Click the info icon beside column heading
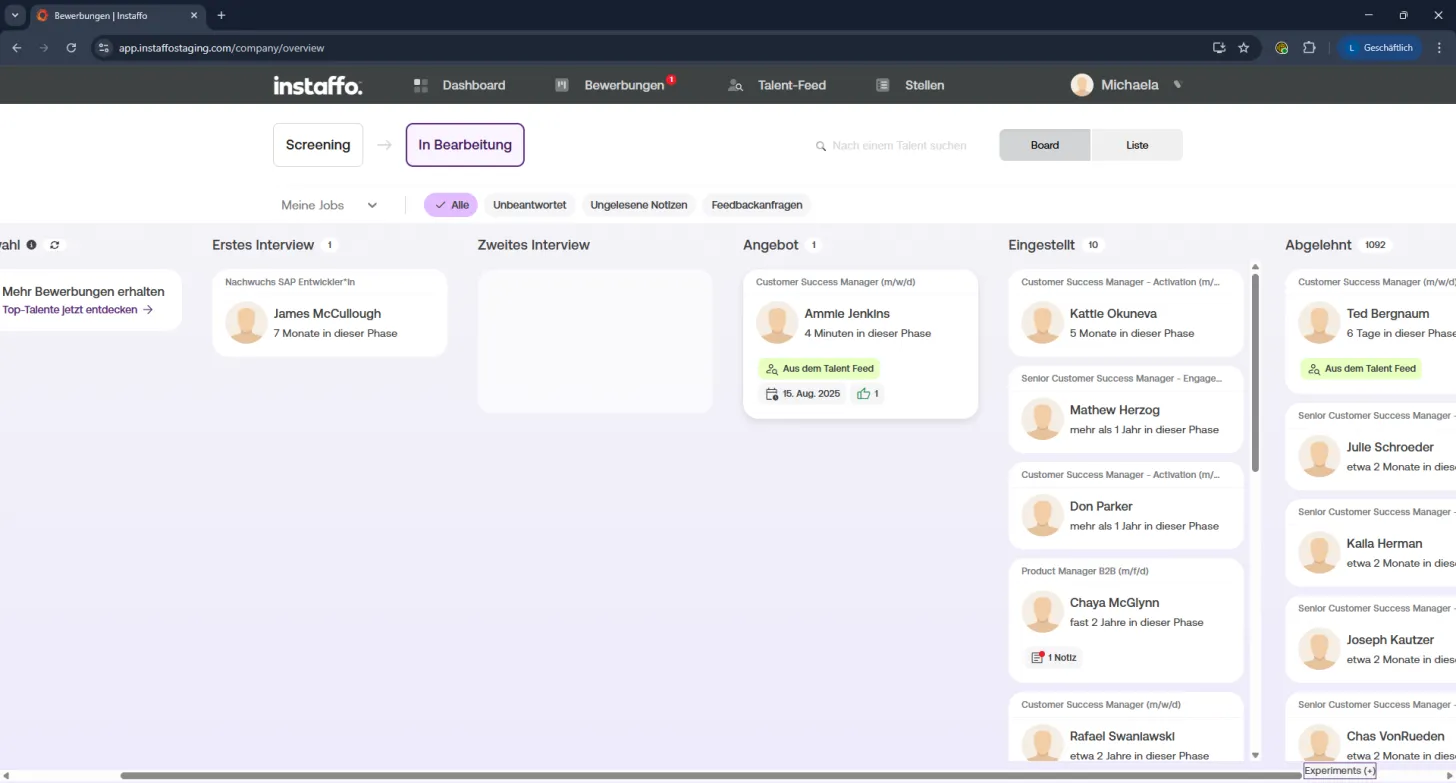Viewport: 1456px width, 783px height. [x=32, y=245]
